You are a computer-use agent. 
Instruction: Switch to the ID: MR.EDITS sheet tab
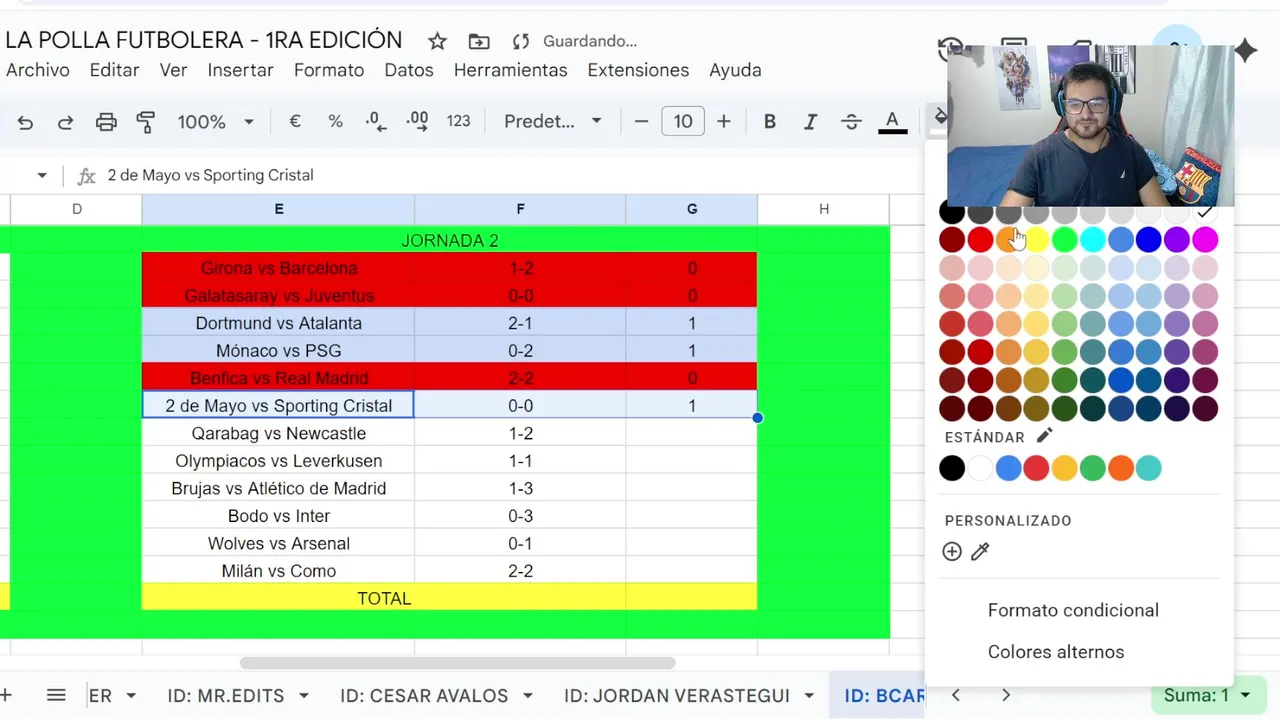click(226, 695)
